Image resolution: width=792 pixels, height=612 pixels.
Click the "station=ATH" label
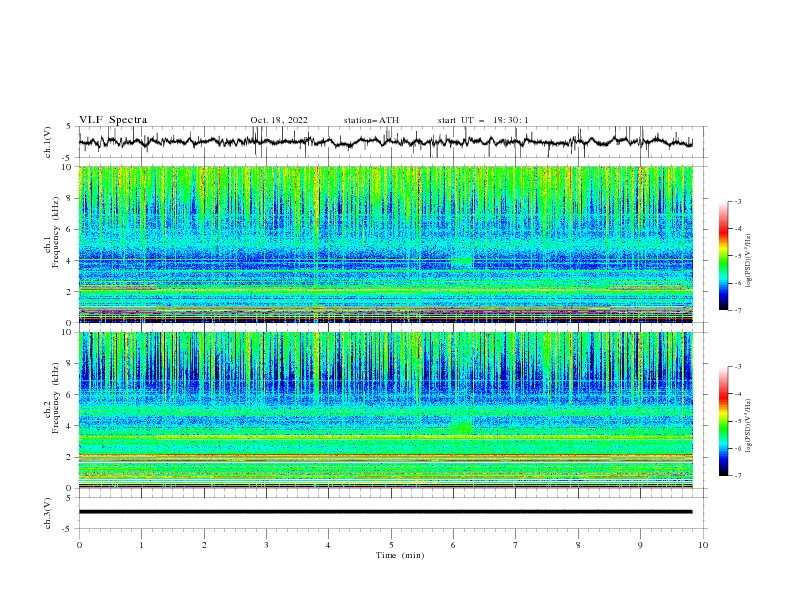(371, 120)
